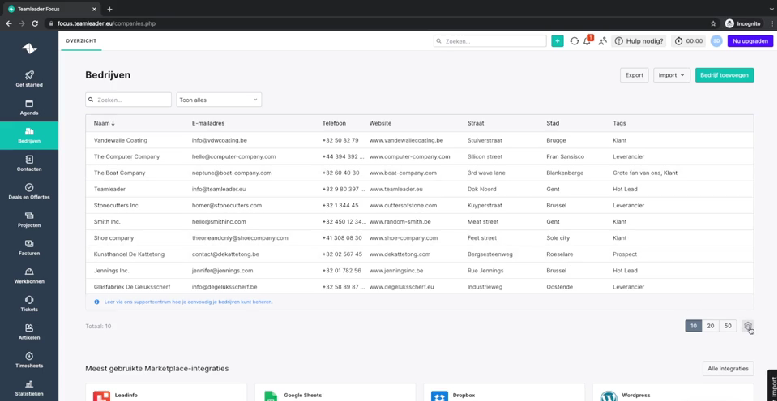The height and width of the screenshot is (401, 777).
Task: Open Get started in sidebar
Action: pyautogui.click(x=29, y=79)
